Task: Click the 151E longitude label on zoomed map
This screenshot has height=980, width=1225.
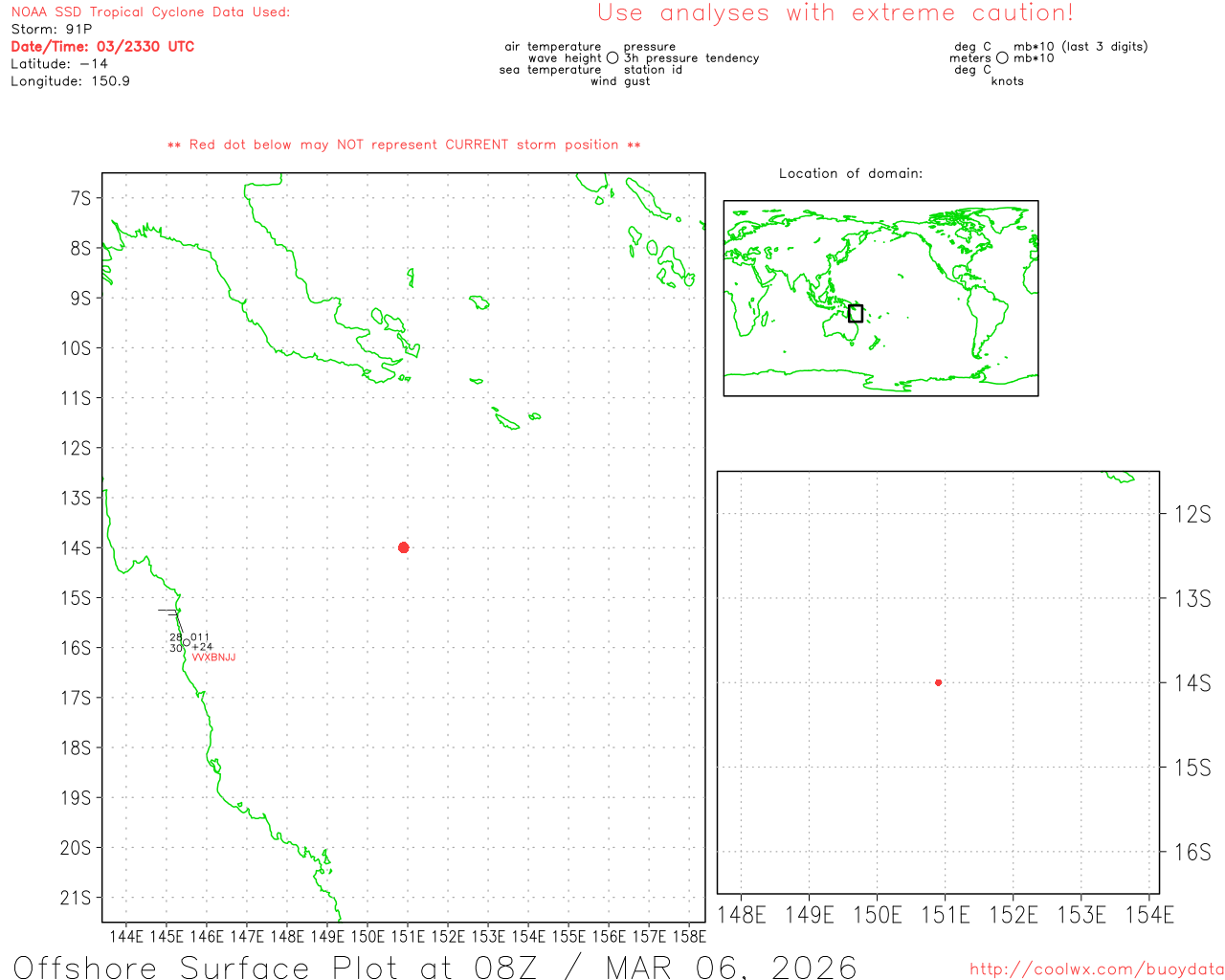Action: [945, 916]
